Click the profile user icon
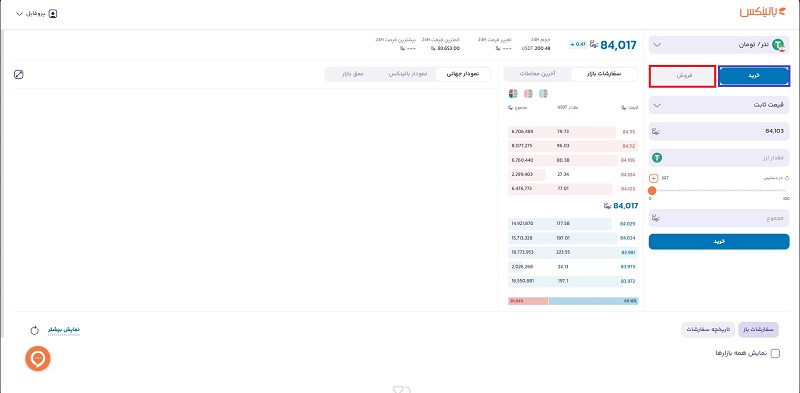This screenshot has width=800, height=393. tap(53, 14)
